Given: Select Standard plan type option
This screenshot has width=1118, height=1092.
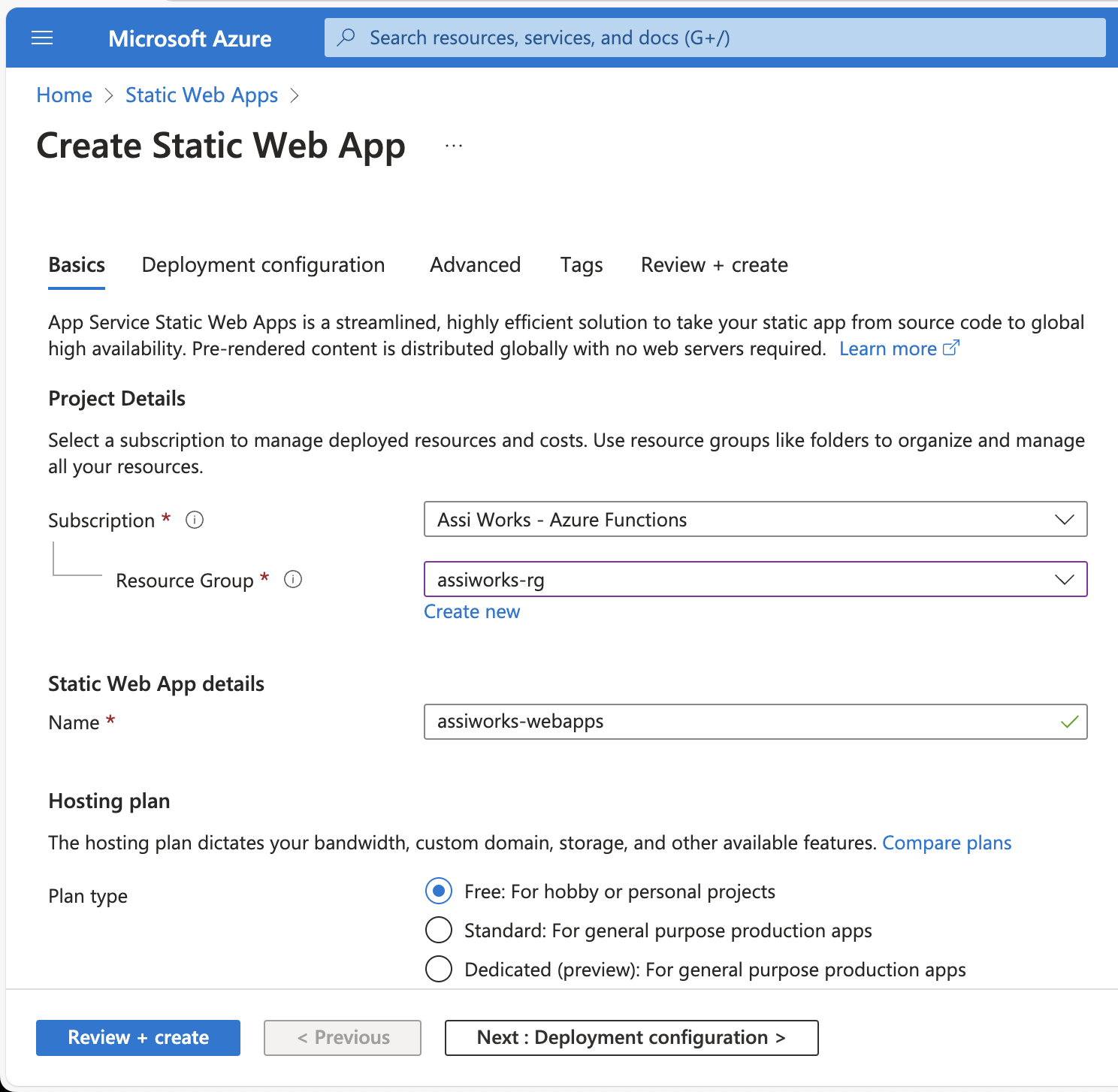Looking at the screenshot, I should [x=439, y=930].
